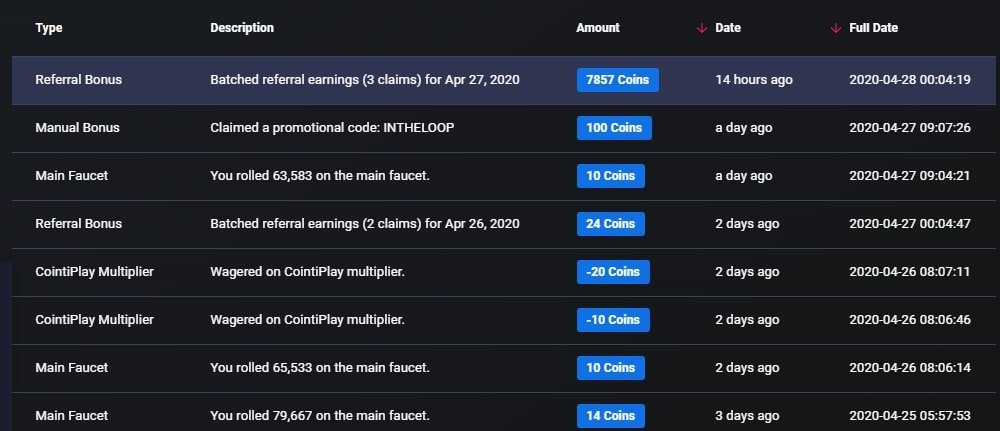1000x431 pixels.
Task: Click the '14 hours ago' date cell
Action: [x=754, y=80]
